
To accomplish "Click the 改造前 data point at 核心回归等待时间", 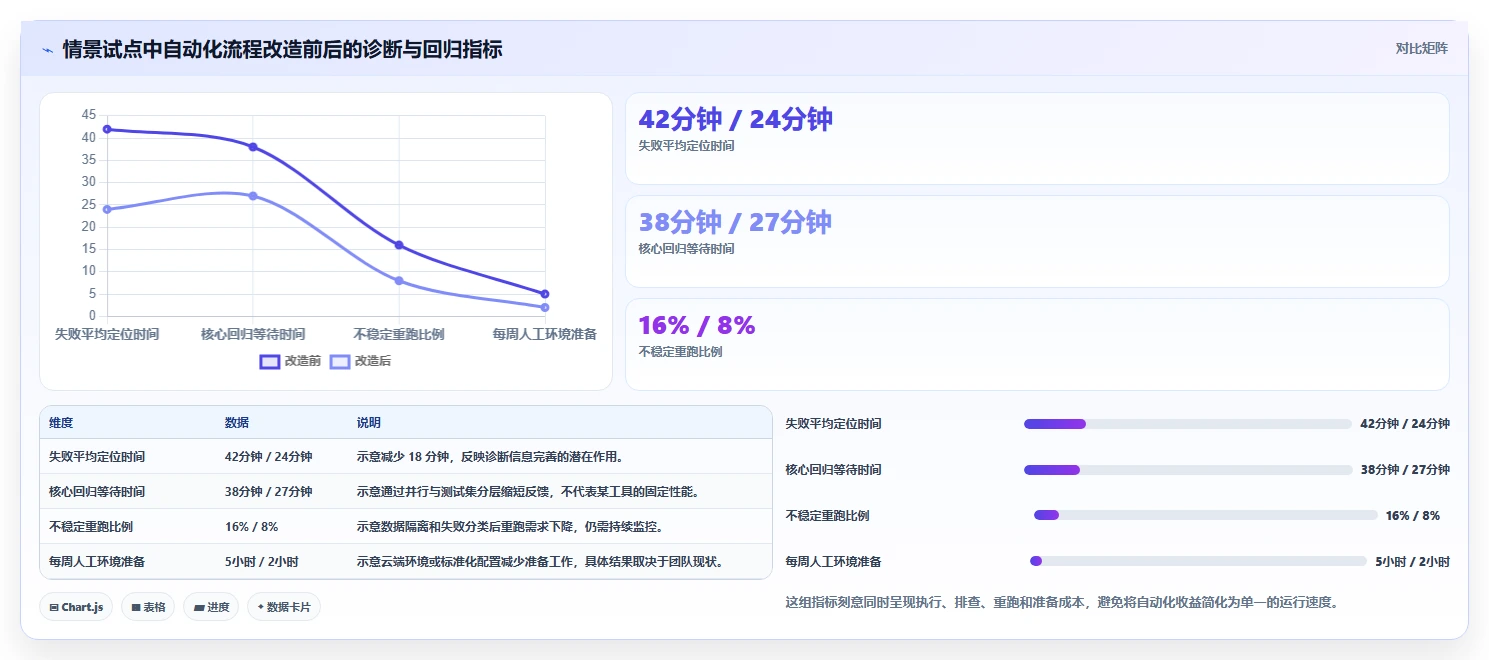I will pyautogui.click(x=253, y=147).
